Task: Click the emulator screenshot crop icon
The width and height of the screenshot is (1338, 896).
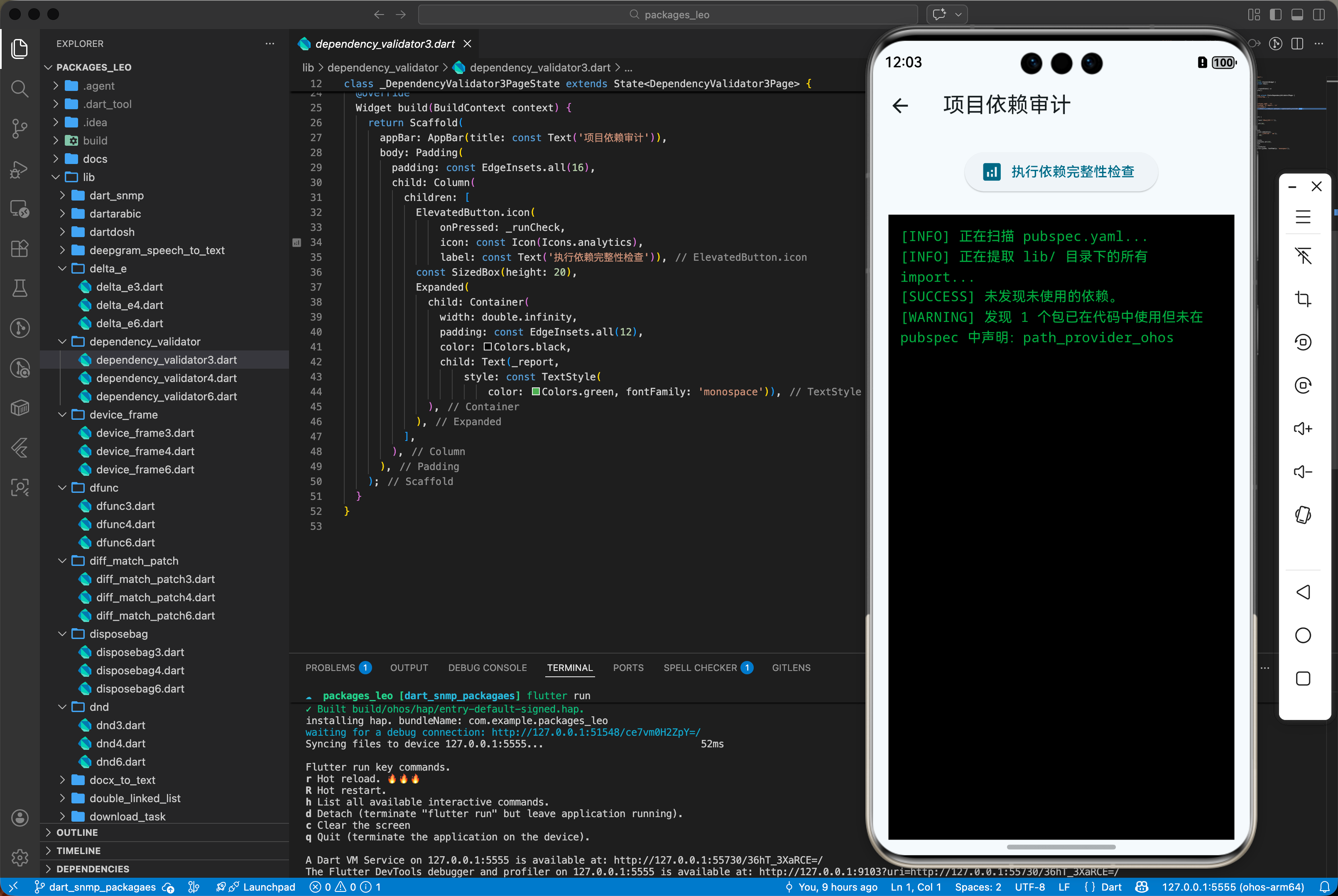Action: (x=1303, y=299)
